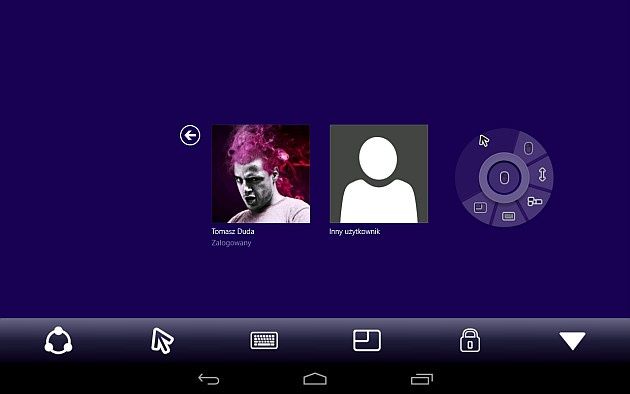630x394 pixels.
Task: Open Android recent apps button
Action: [421, 379]
